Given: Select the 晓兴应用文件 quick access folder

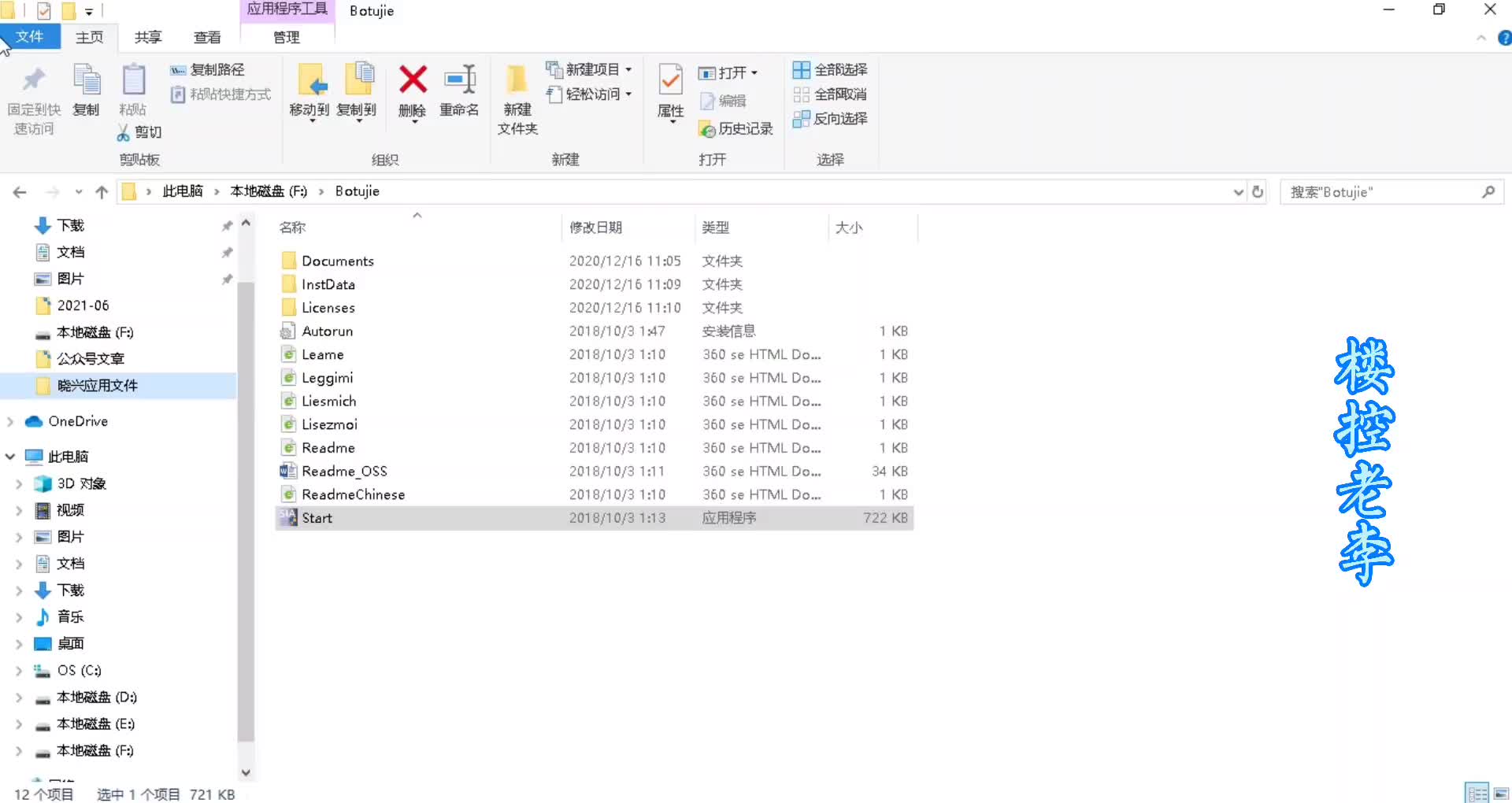Looking at the screenshot, I should (118, 386).
